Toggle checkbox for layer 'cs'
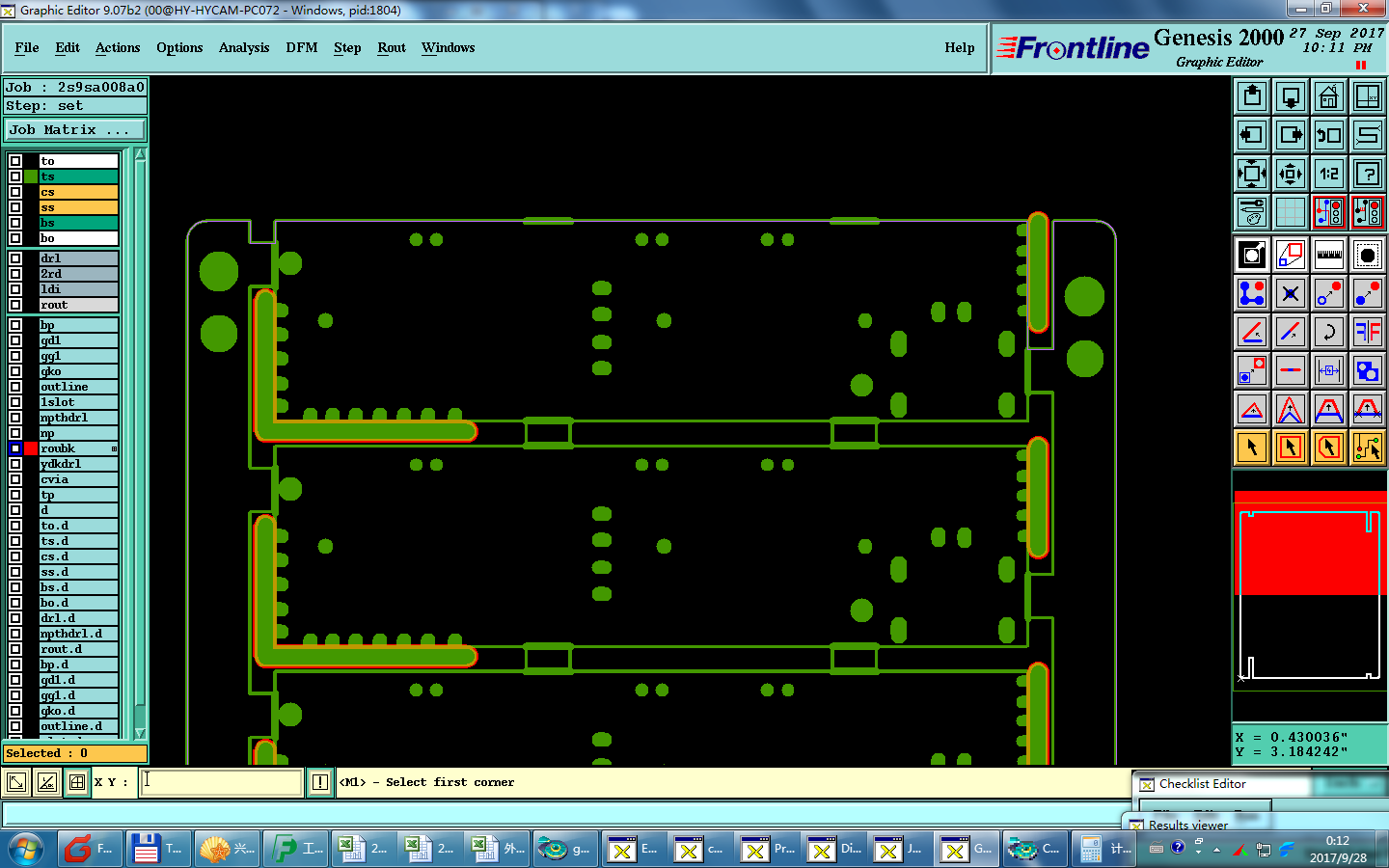 tap(15, 192)
